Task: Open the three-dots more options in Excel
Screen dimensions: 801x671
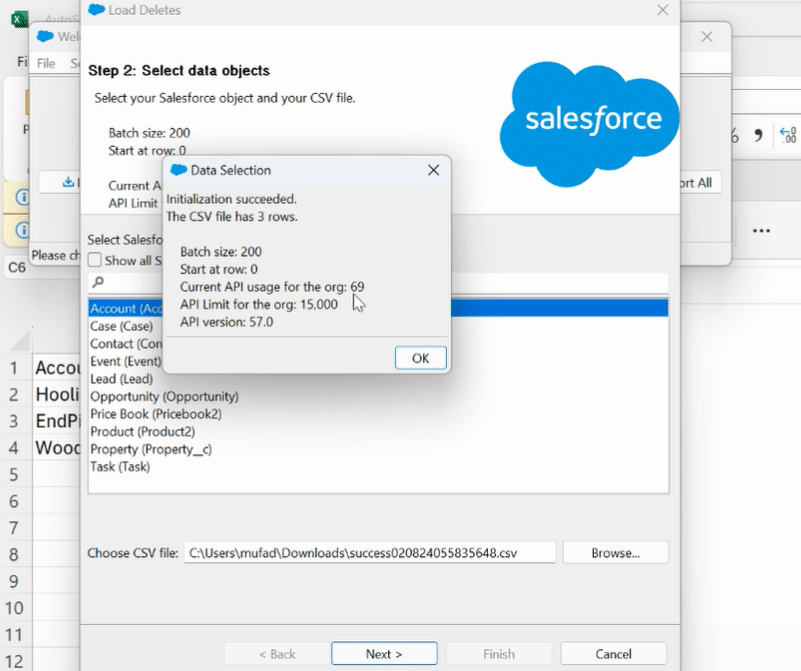Action: 761,231
